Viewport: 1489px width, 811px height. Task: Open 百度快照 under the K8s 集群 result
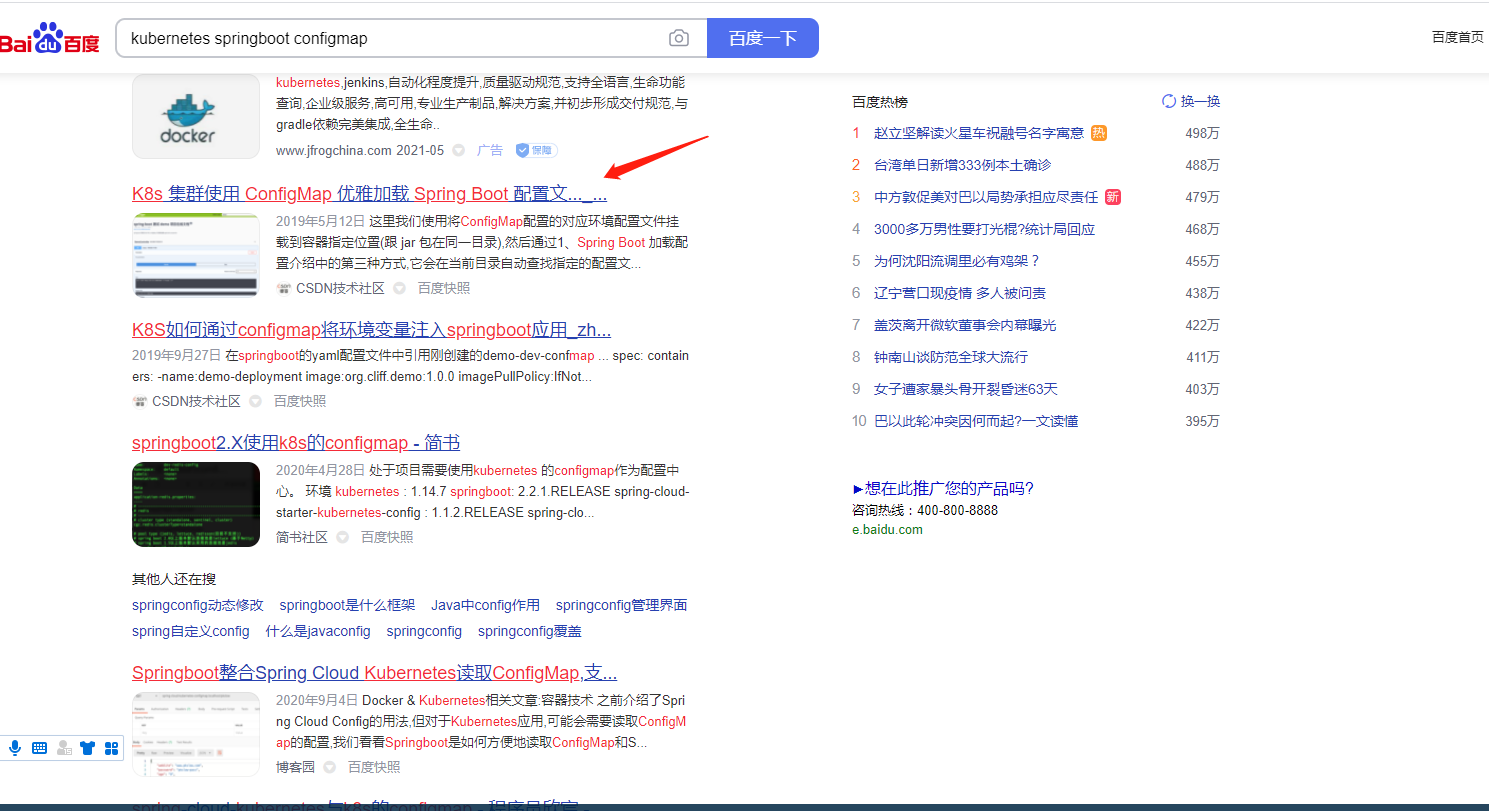443,288
